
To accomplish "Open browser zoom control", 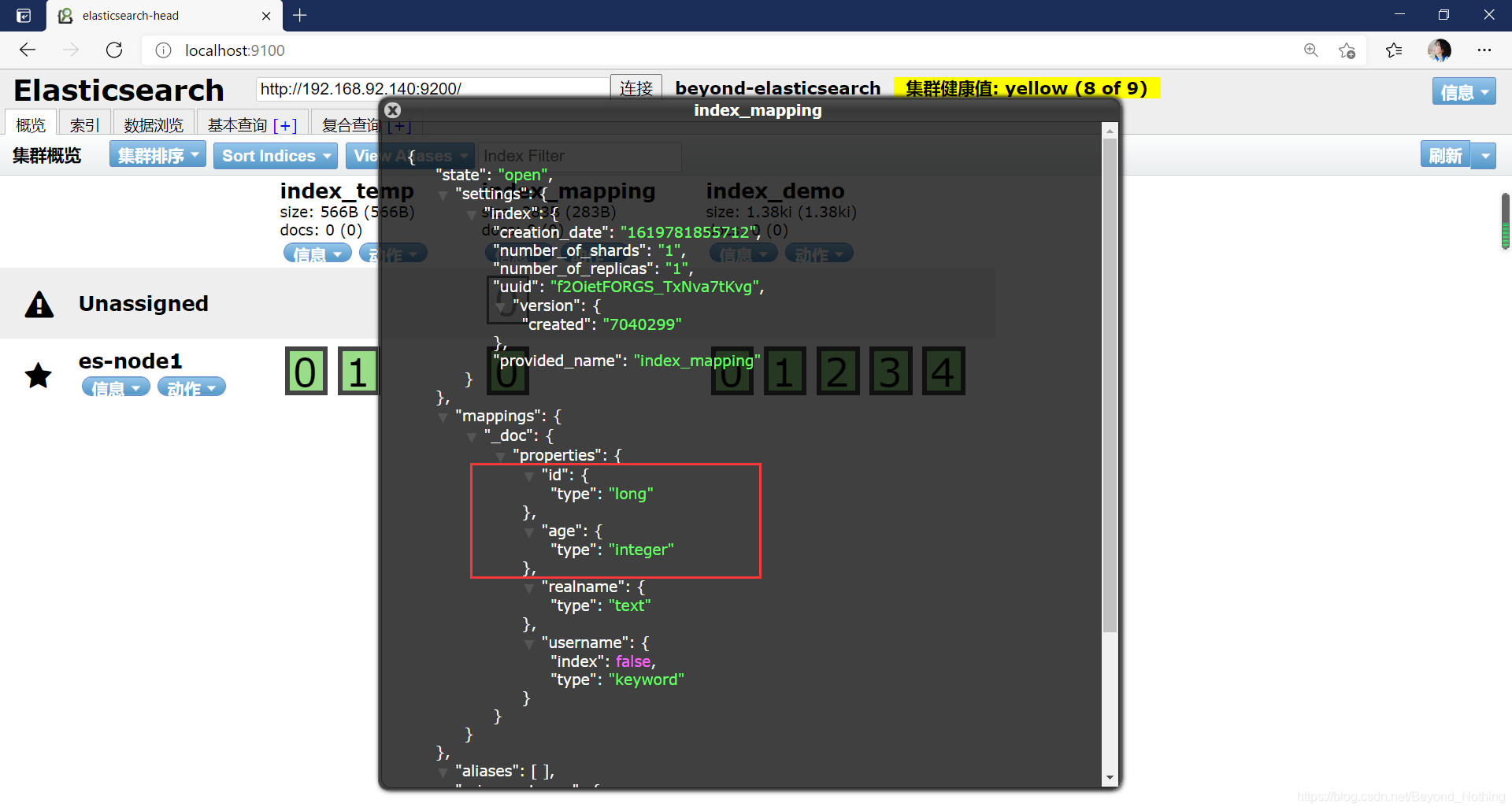I will (x=1311, y=50).
